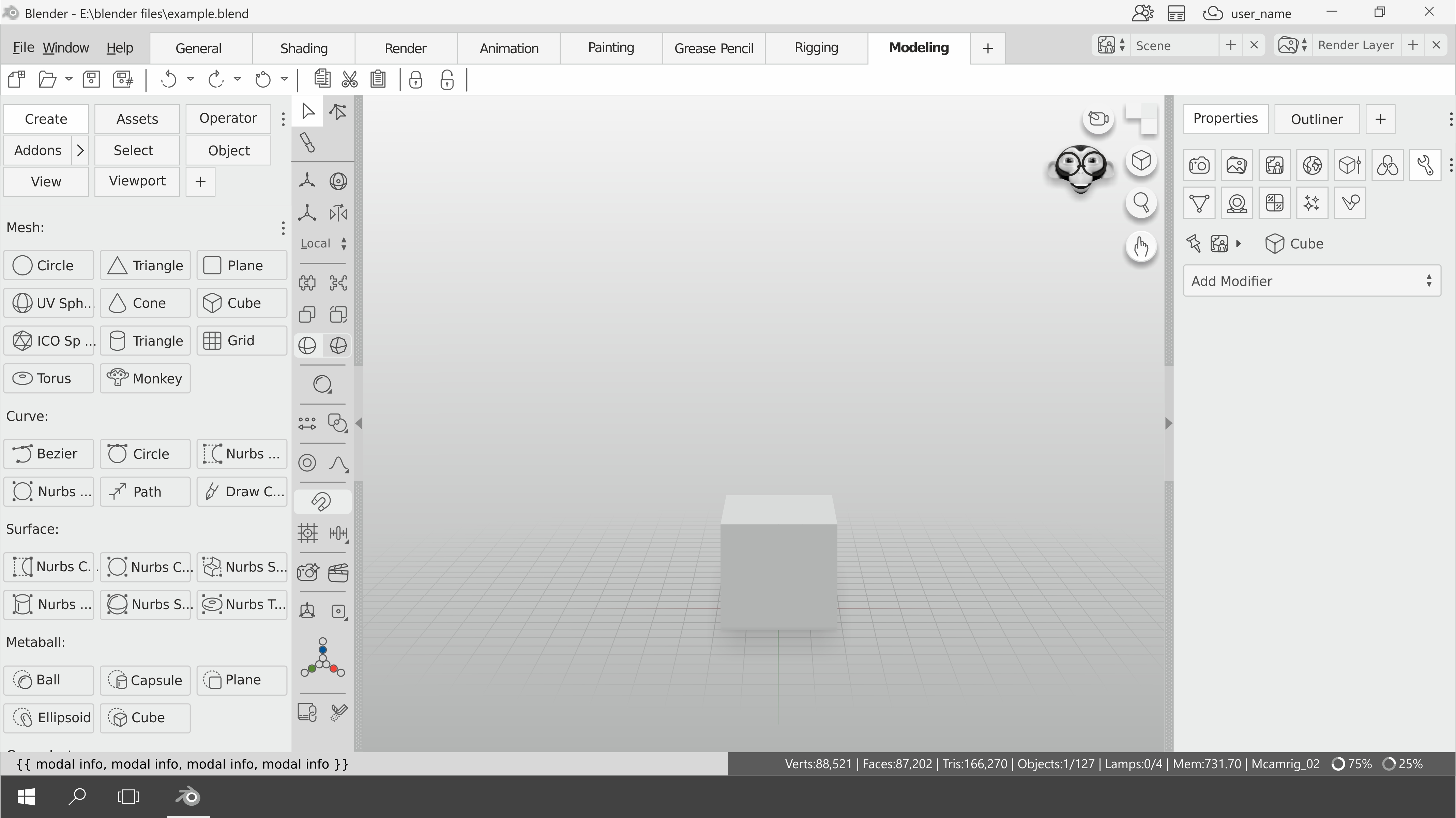This screenshot has width=1456, height=818.
Task: Open the material spheres properties icon
Action: click(1387, 165)
